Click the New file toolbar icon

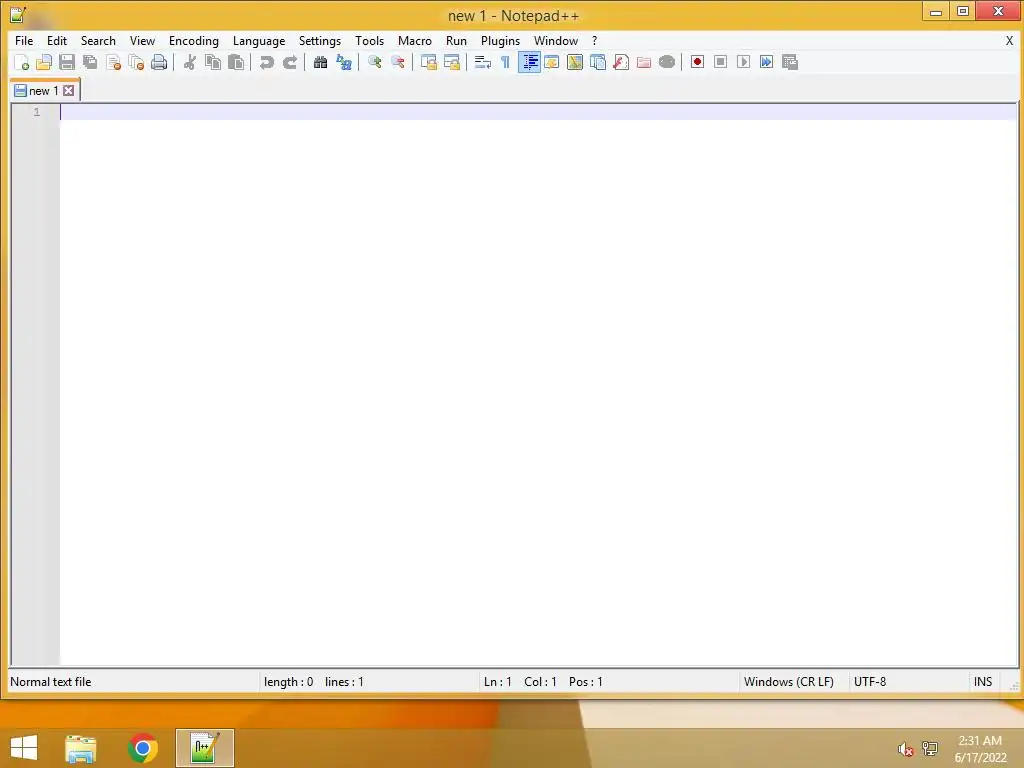pos(22,62)
